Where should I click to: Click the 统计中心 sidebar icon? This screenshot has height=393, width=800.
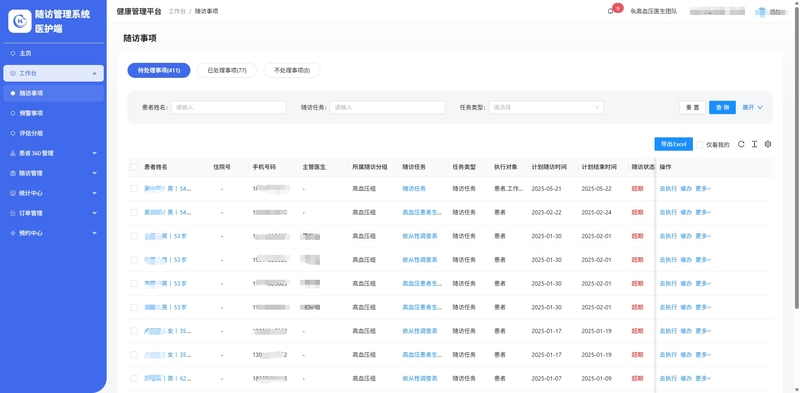[x=13, y=193]
